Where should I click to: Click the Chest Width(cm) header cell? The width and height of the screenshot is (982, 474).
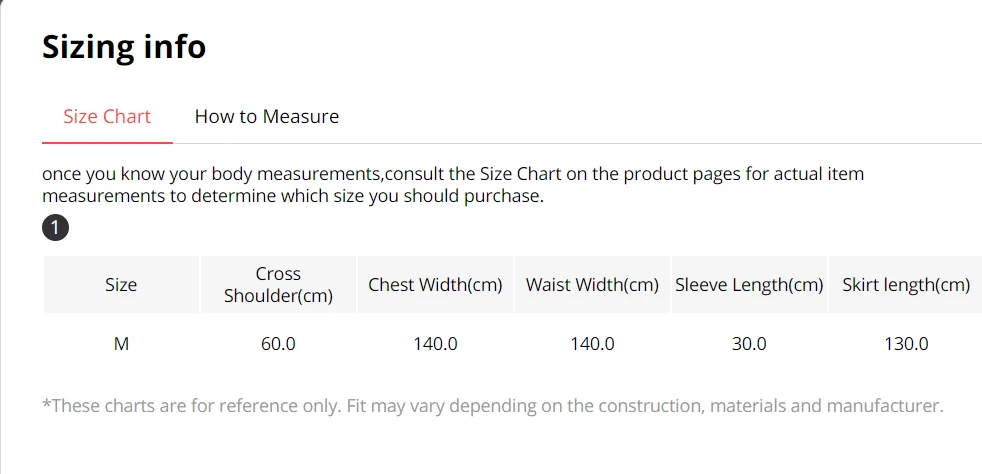(435, 285)
